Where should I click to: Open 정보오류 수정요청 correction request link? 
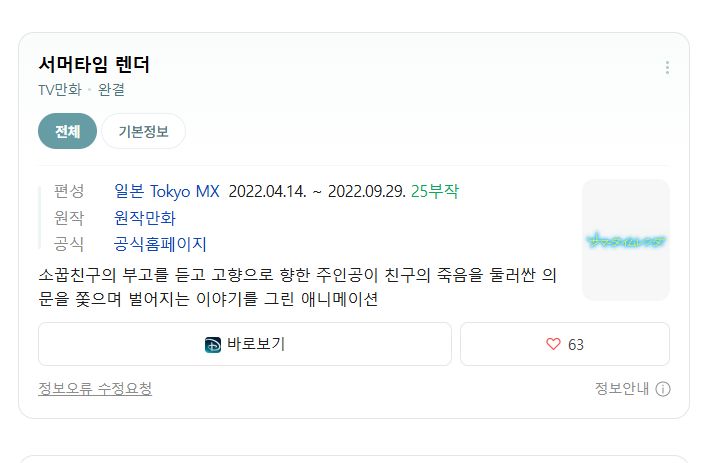95,388
